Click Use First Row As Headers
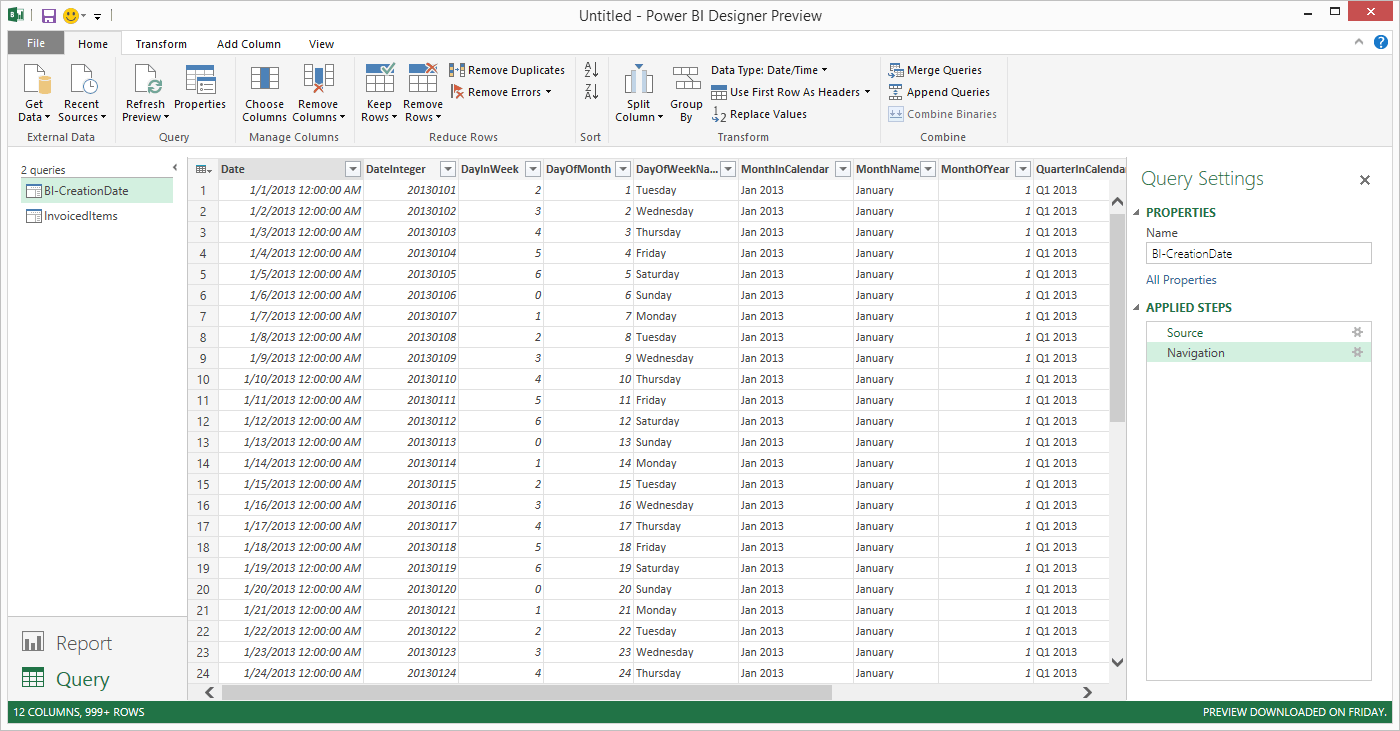The width and height of the screenshot is (1400, 731). click(790, 92)
